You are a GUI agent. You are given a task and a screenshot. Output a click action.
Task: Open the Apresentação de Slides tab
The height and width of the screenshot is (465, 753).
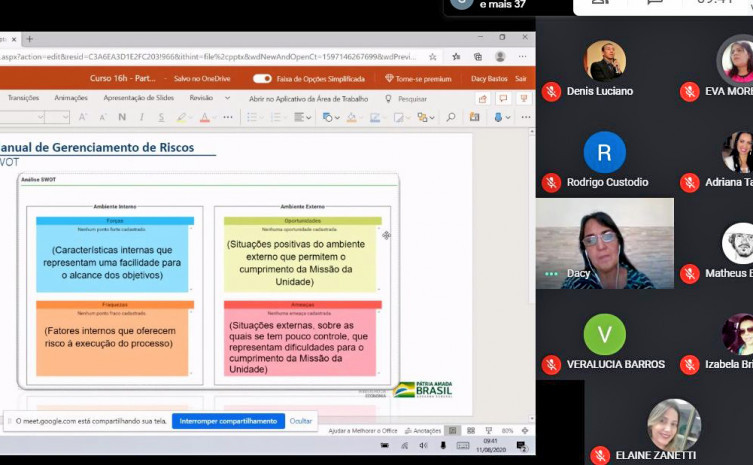point(139,98)
